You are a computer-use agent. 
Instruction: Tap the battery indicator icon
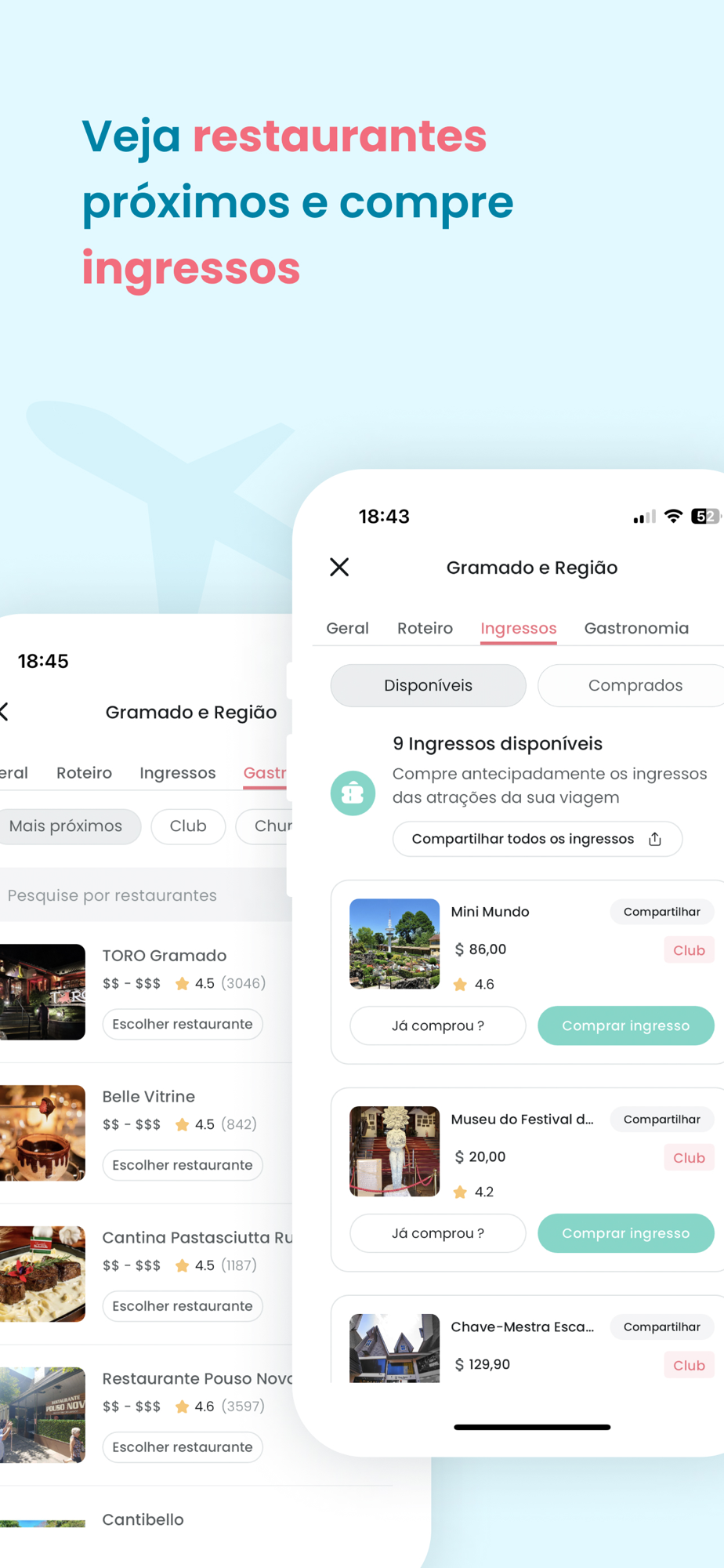pyautogui.click(x=705, y=516)
